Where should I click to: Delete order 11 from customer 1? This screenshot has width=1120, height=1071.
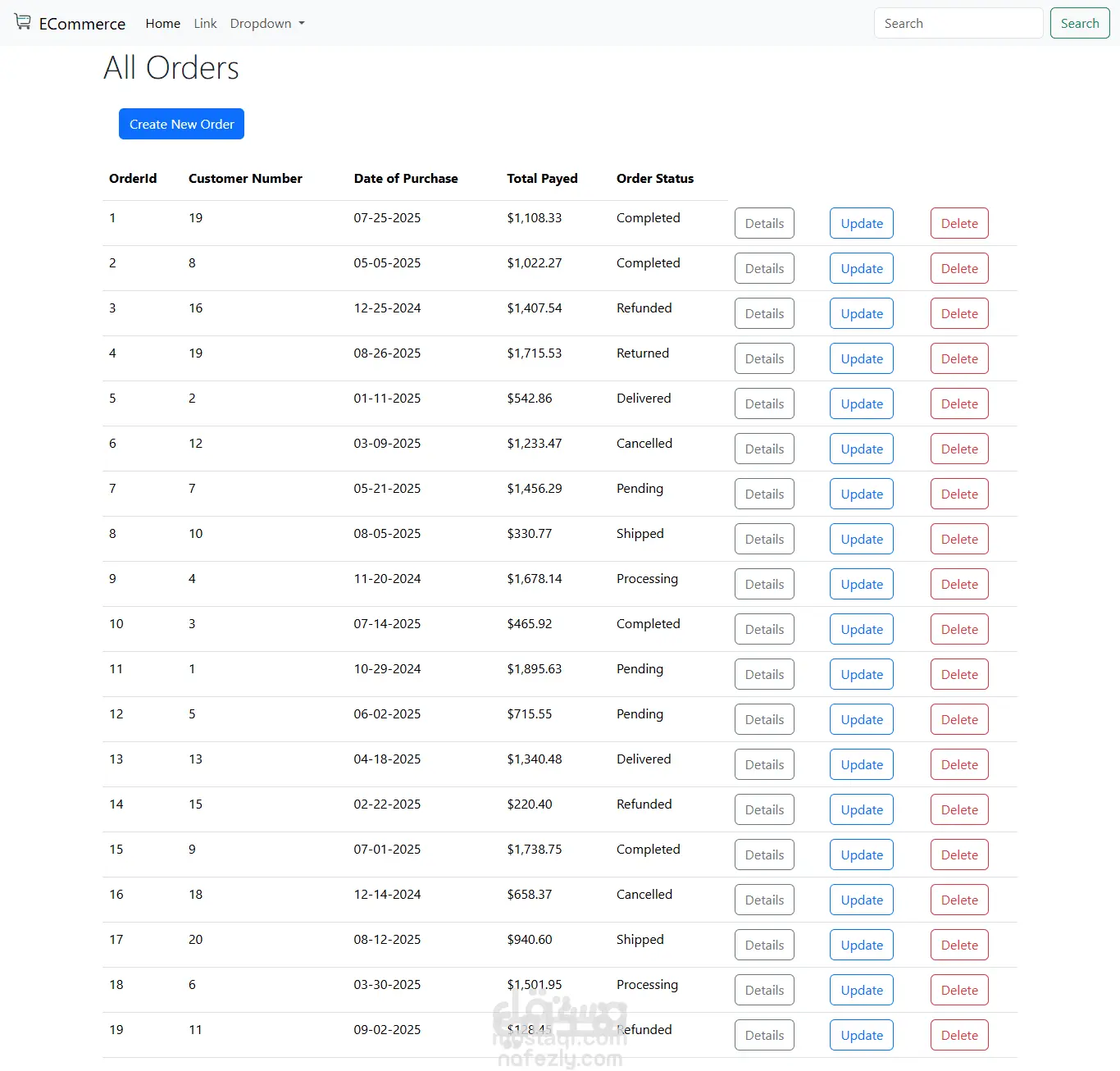tap(958, 675)
